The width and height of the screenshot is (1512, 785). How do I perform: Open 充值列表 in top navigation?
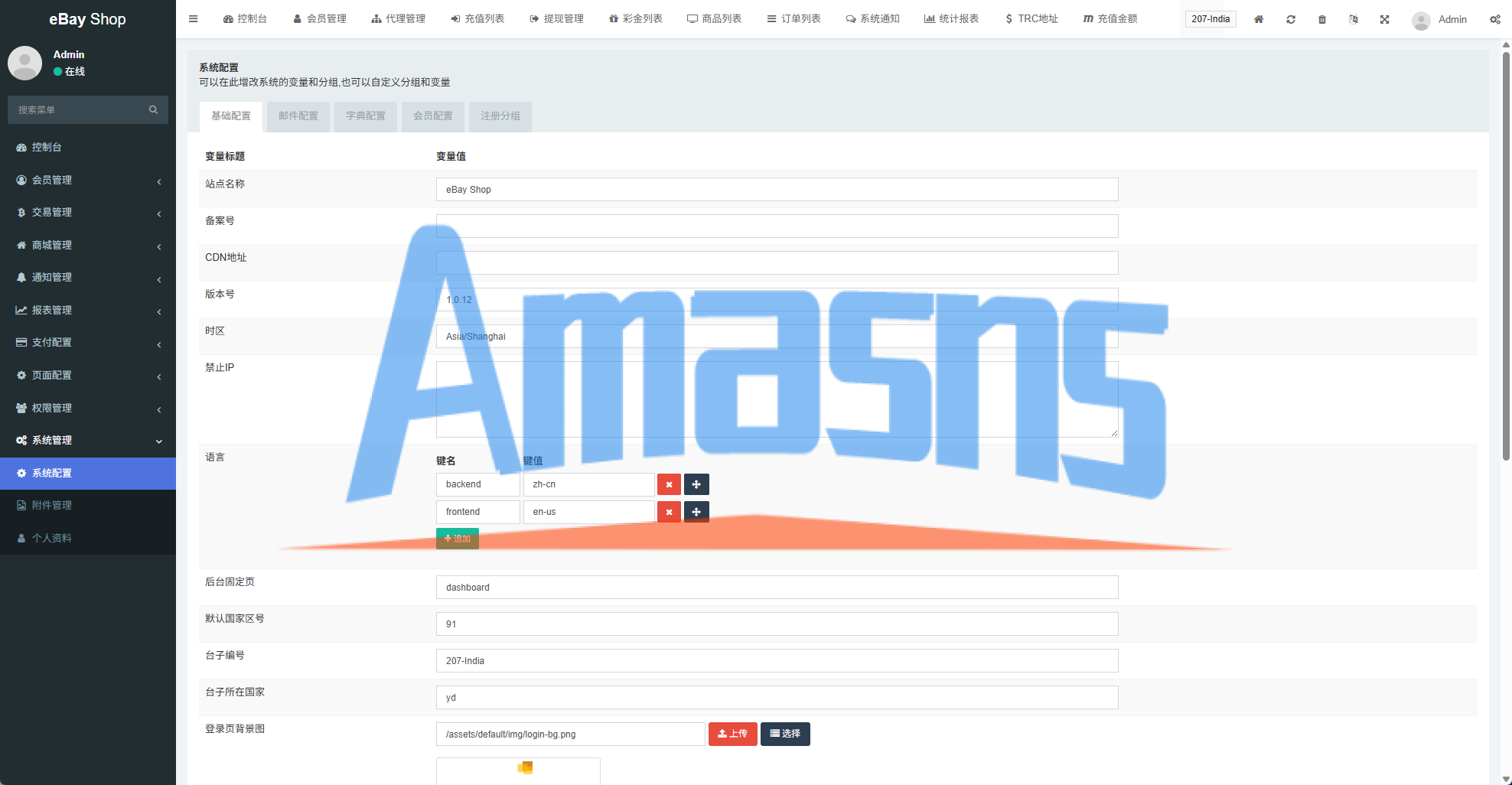coord(477,19)
